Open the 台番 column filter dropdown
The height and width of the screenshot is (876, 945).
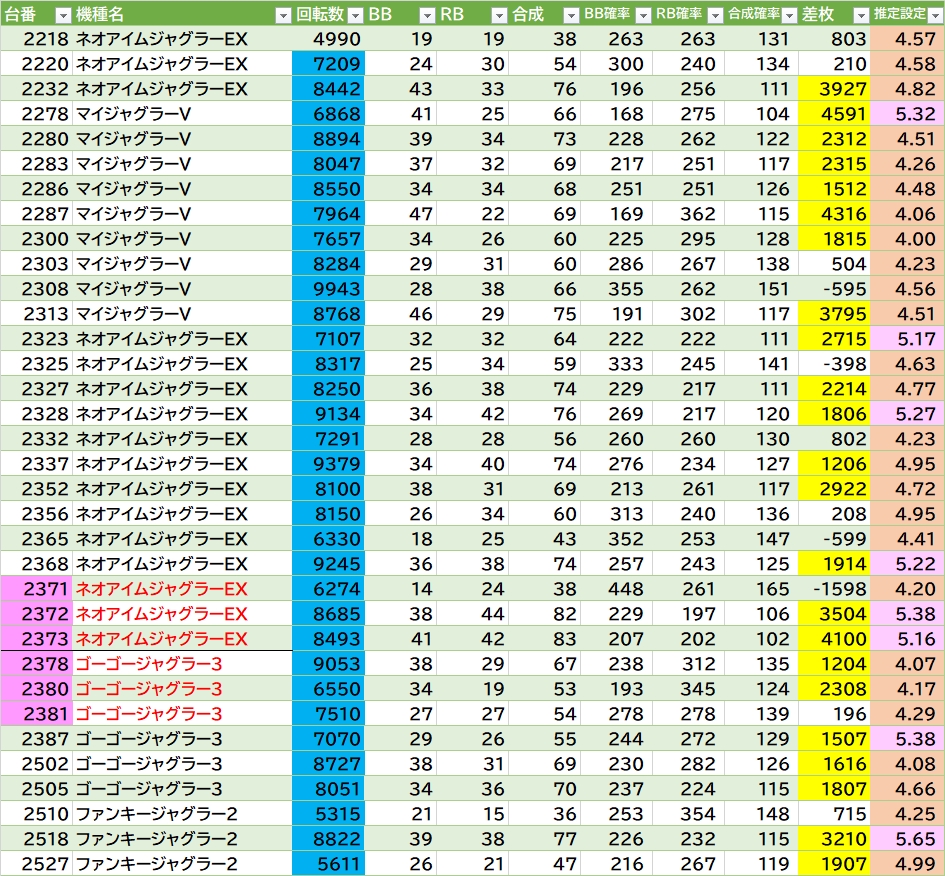[x=62, y=15]
